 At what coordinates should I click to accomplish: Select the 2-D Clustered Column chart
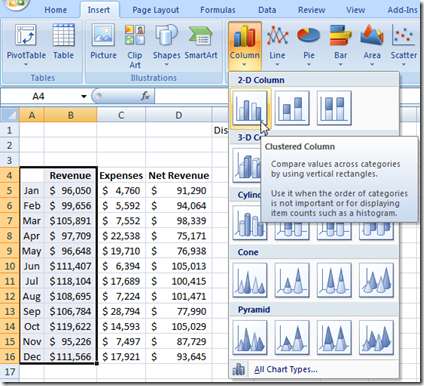[x=250, y=108]
